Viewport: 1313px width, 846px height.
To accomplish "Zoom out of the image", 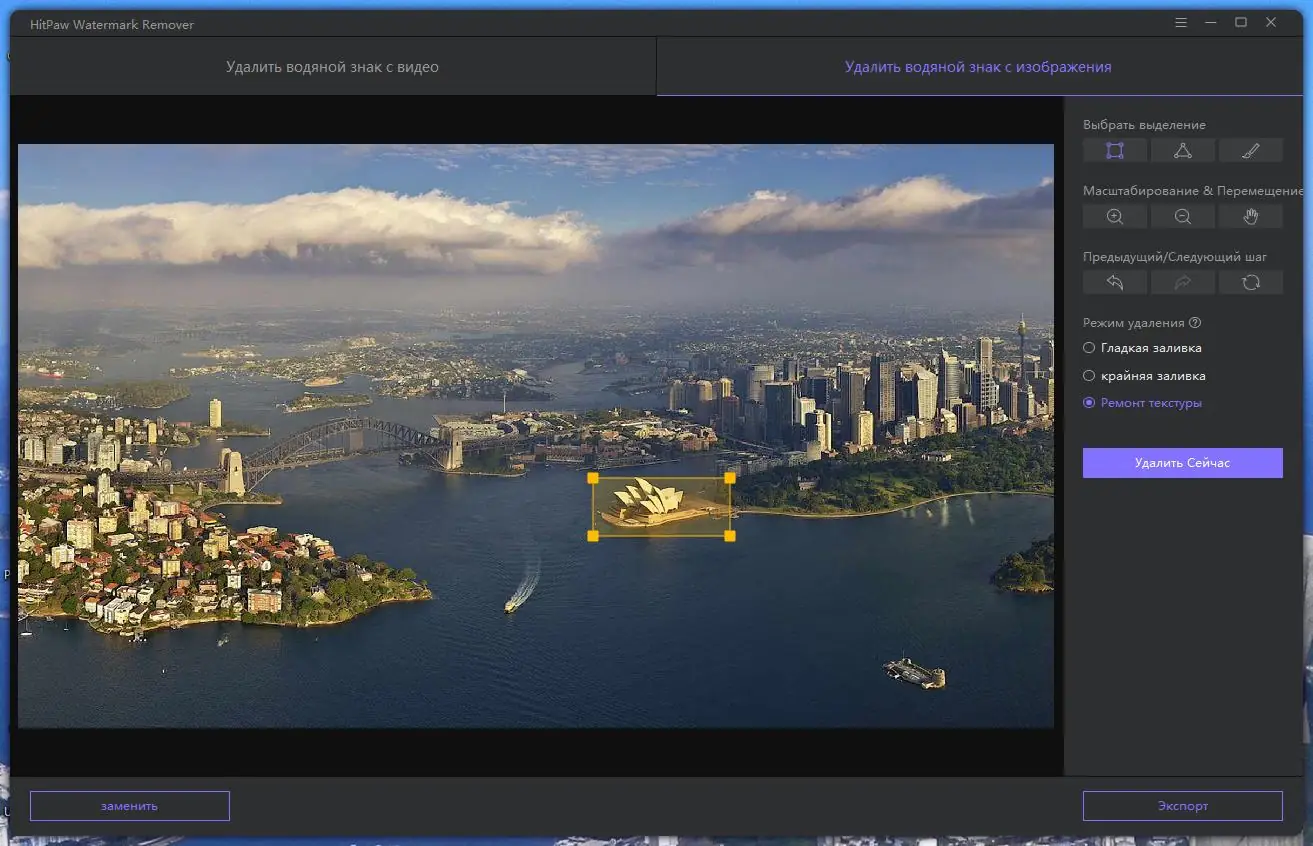I will [1183, 216].
